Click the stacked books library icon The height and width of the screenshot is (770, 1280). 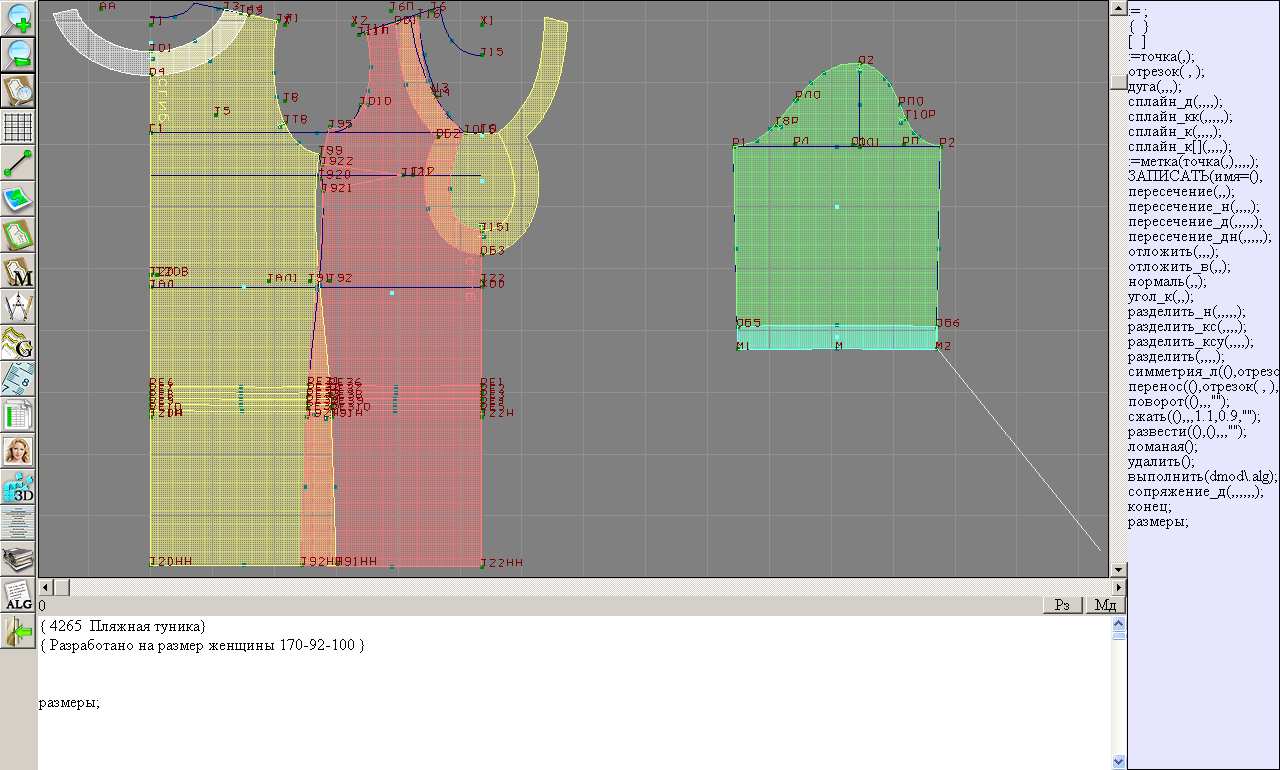pos(18,559)
